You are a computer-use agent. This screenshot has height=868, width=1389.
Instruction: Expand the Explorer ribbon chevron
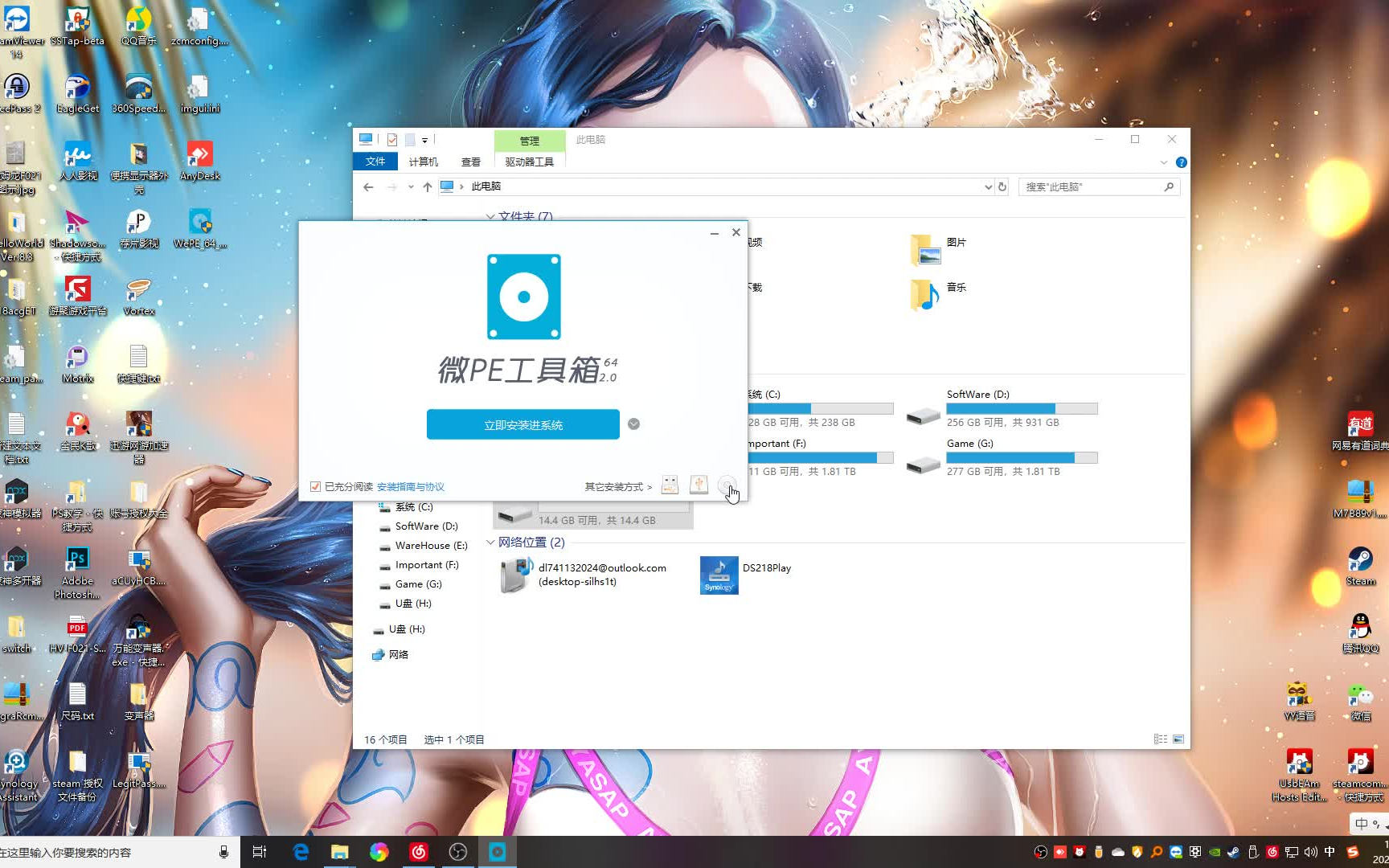click(1163, 162)
